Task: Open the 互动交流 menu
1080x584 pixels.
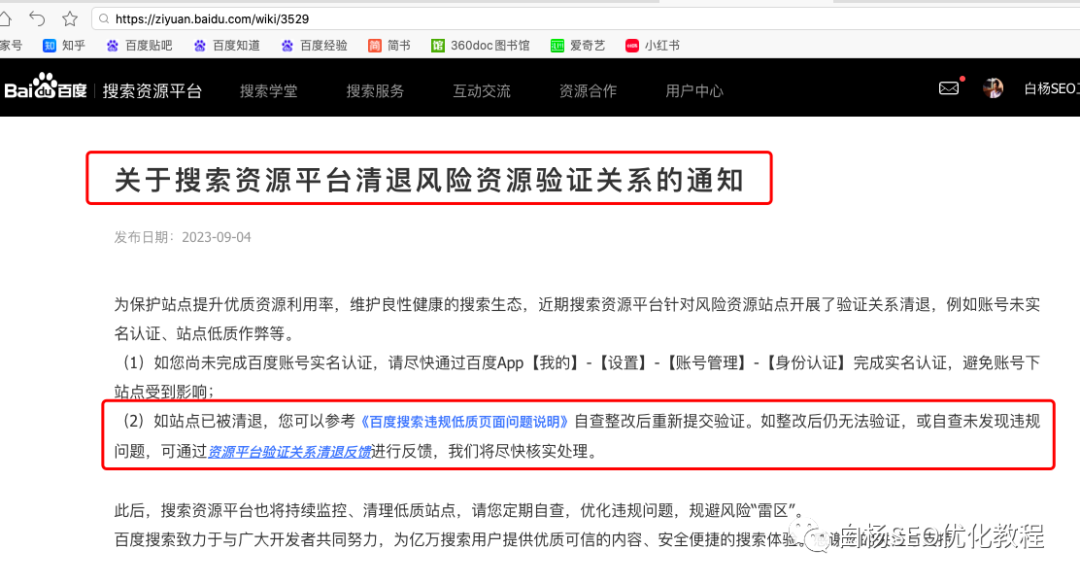Action: pos(481,88)
